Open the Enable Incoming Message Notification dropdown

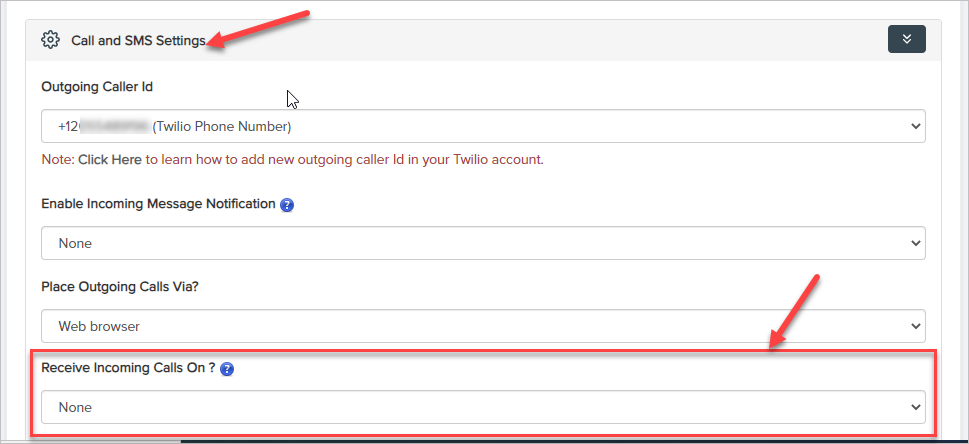click(x=483, y=243)
